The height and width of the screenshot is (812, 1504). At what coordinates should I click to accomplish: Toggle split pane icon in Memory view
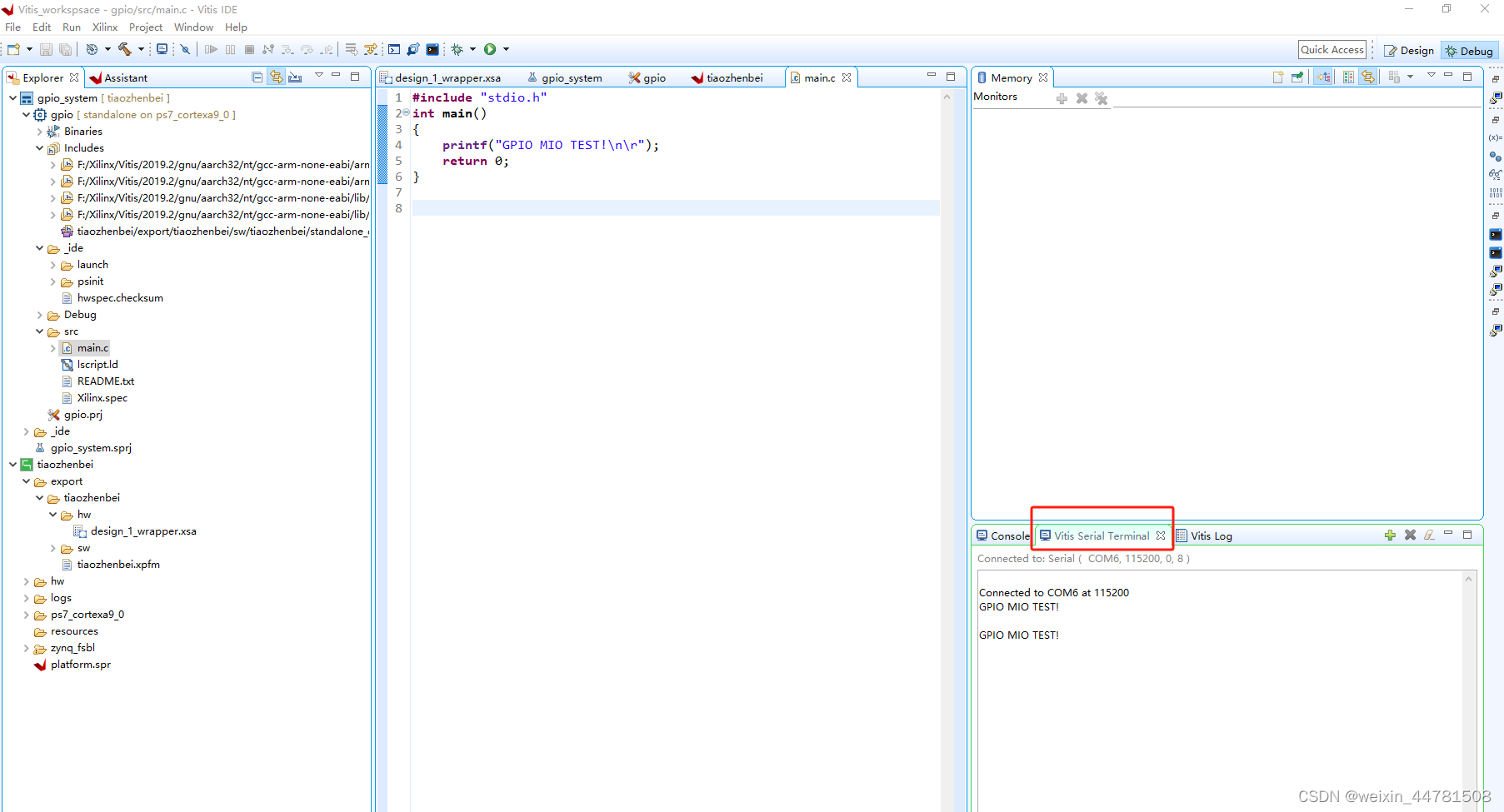(x=1348, y=77)
